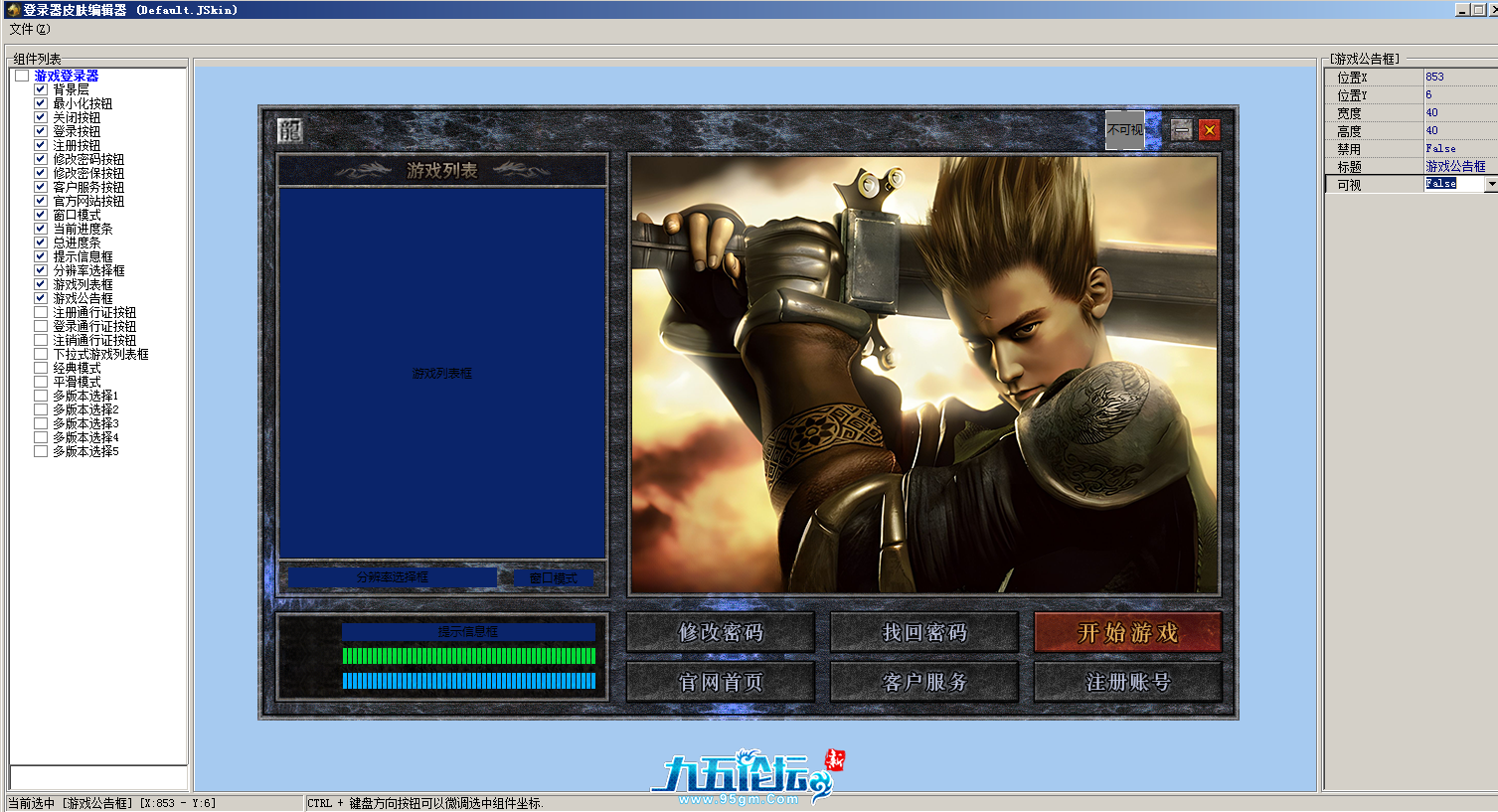Click the 分辨率选择框 resolution selector
The image size is (1498, 812).
pyautogui.click(x=392, y=577)
